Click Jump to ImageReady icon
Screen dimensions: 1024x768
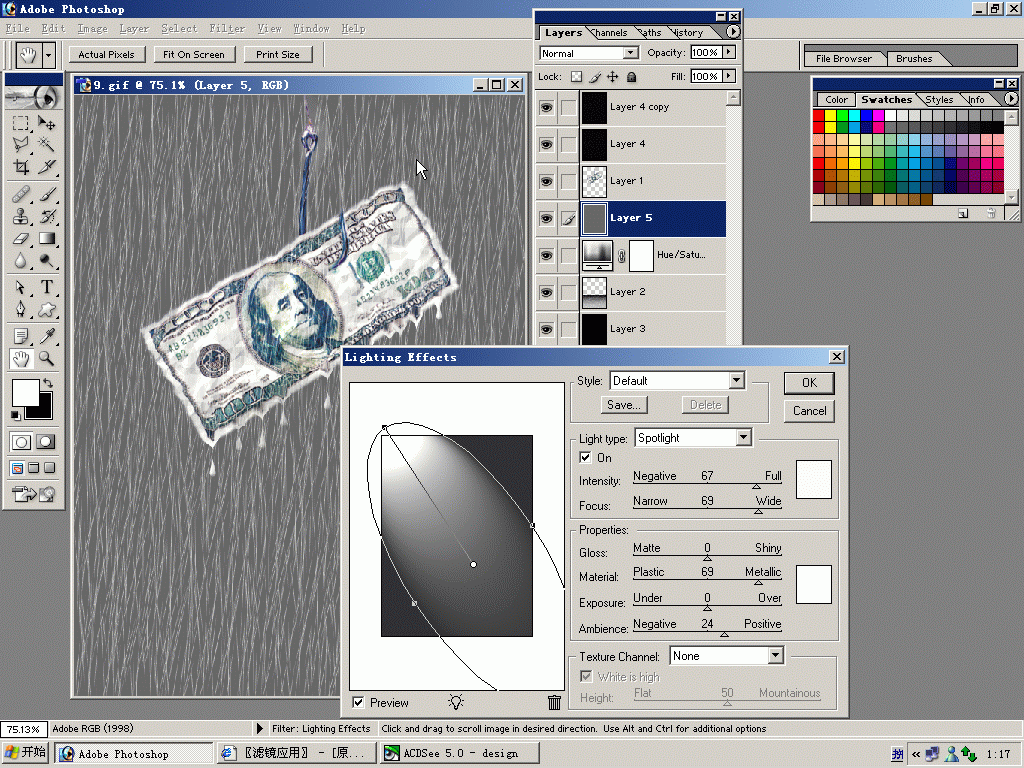tap(34, 494)
